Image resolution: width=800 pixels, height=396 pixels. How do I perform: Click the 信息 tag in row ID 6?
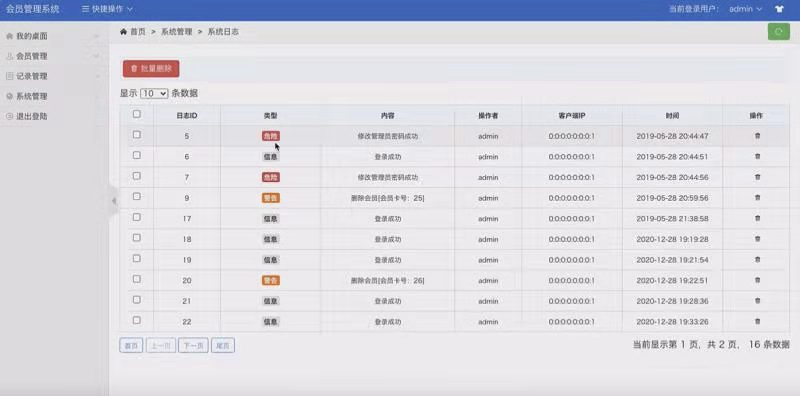pyautogui.click(x=271, y=157)
